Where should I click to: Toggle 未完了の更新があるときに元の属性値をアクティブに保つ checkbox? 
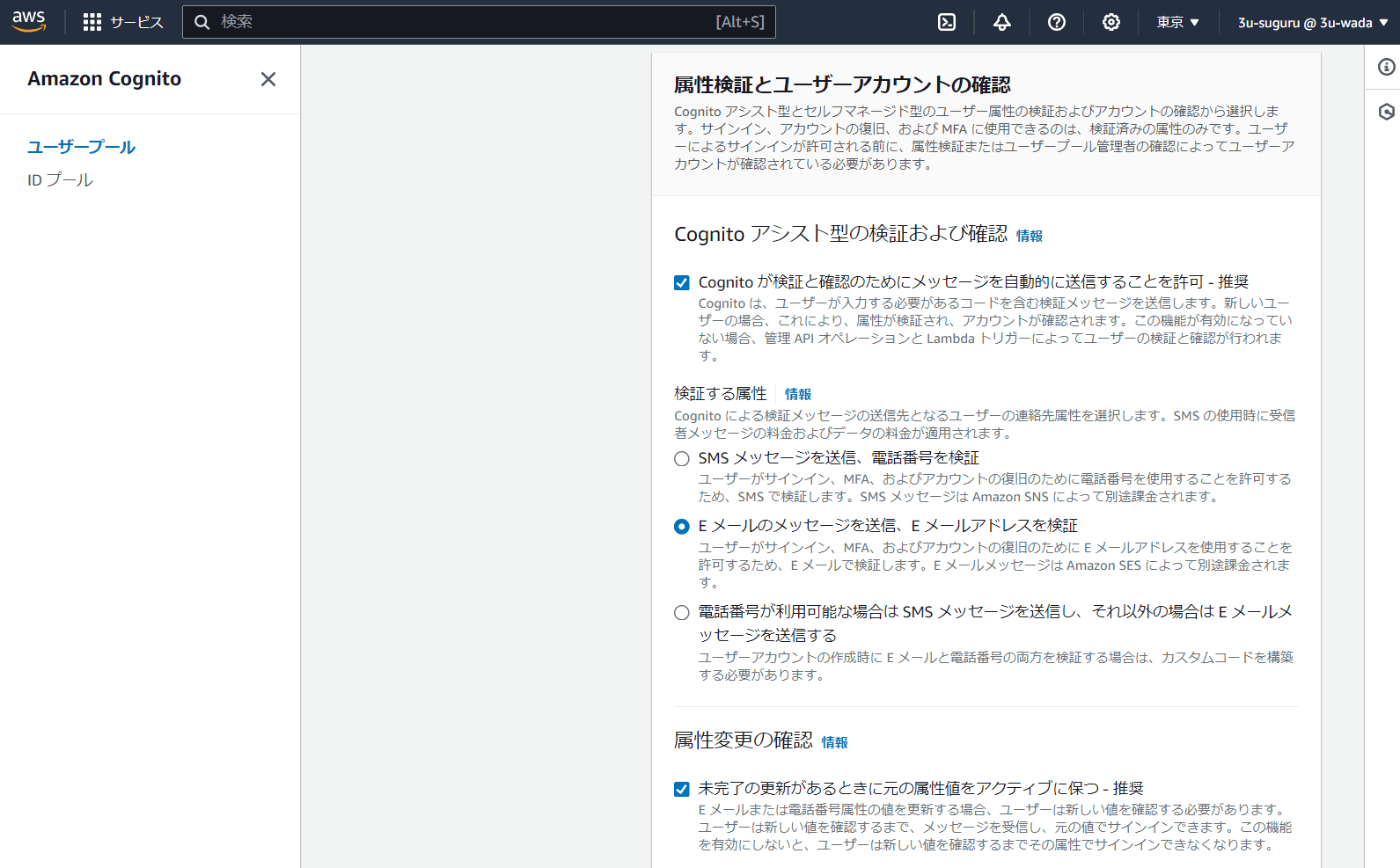pos(682,788)
